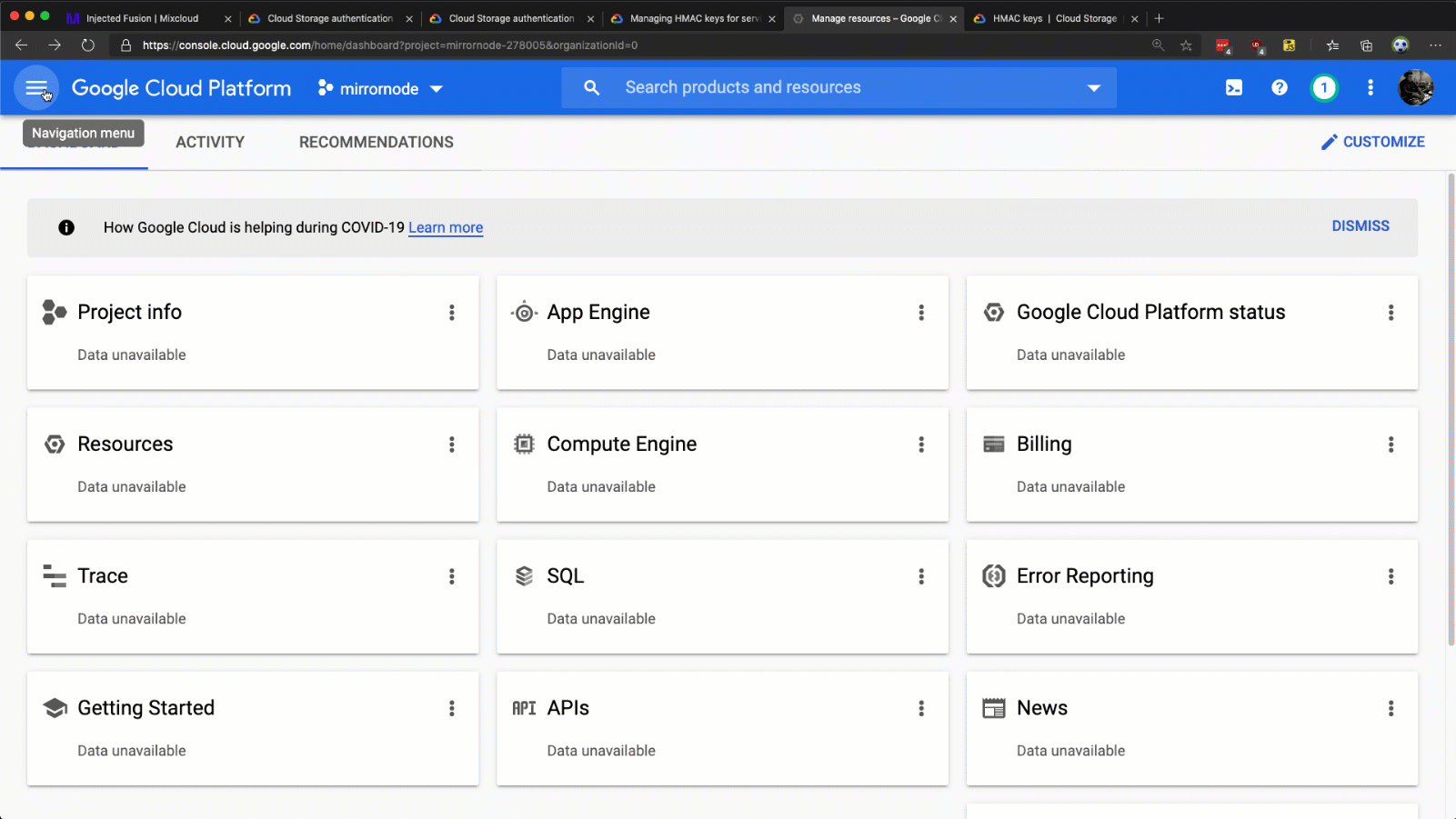
Task: Click the search magnifier icon
Action: coord(592,88)
